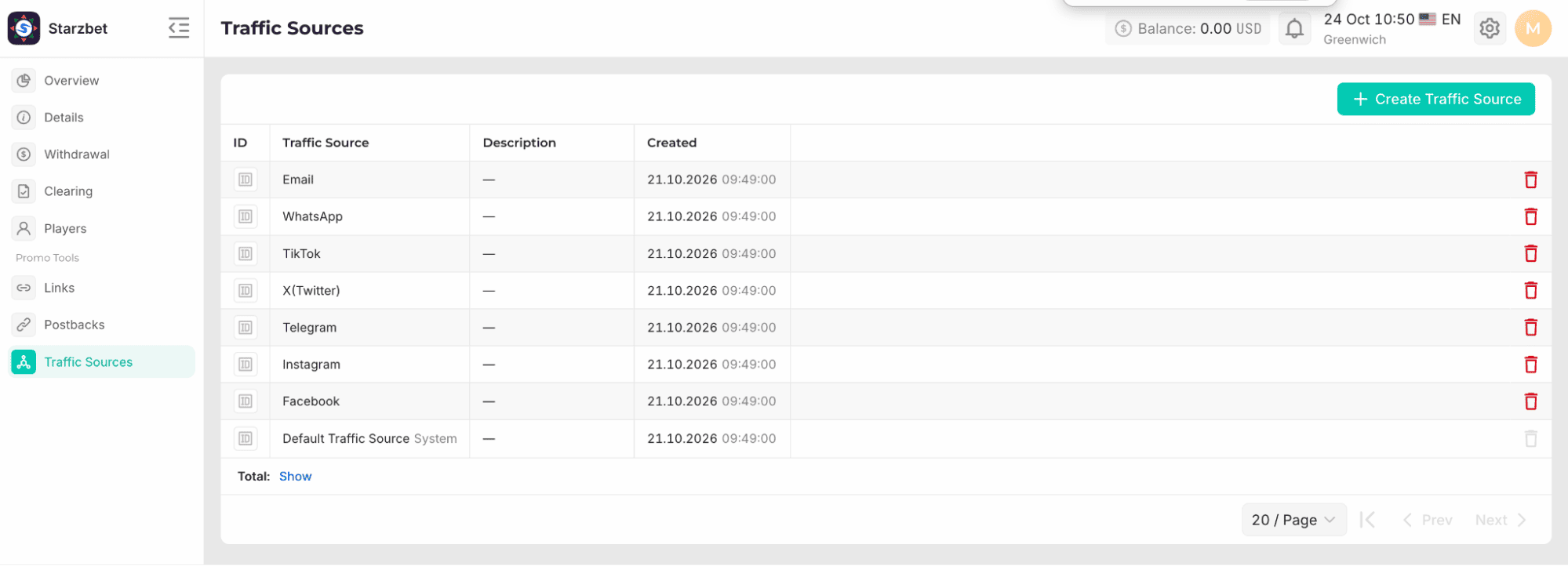The height and width of the screenshot is (566, 1568).
Task: Open the user avatar M menu
Action: click(x=1533, y=29)
